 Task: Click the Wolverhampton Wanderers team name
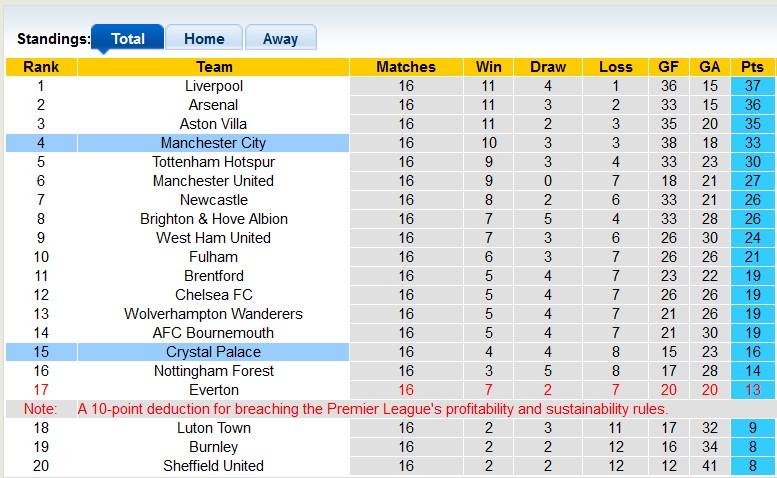click(x=213, y=314)
